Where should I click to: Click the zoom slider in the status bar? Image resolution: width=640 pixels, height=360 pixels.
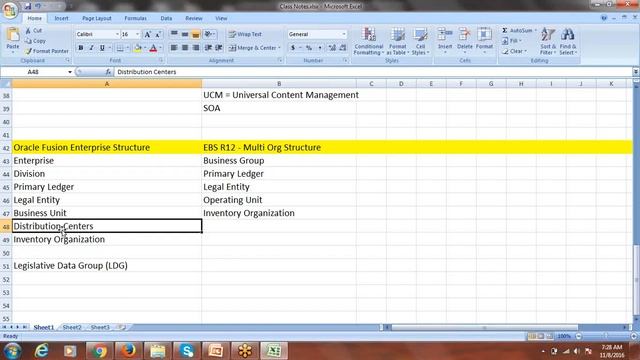[x=606, y=336]
